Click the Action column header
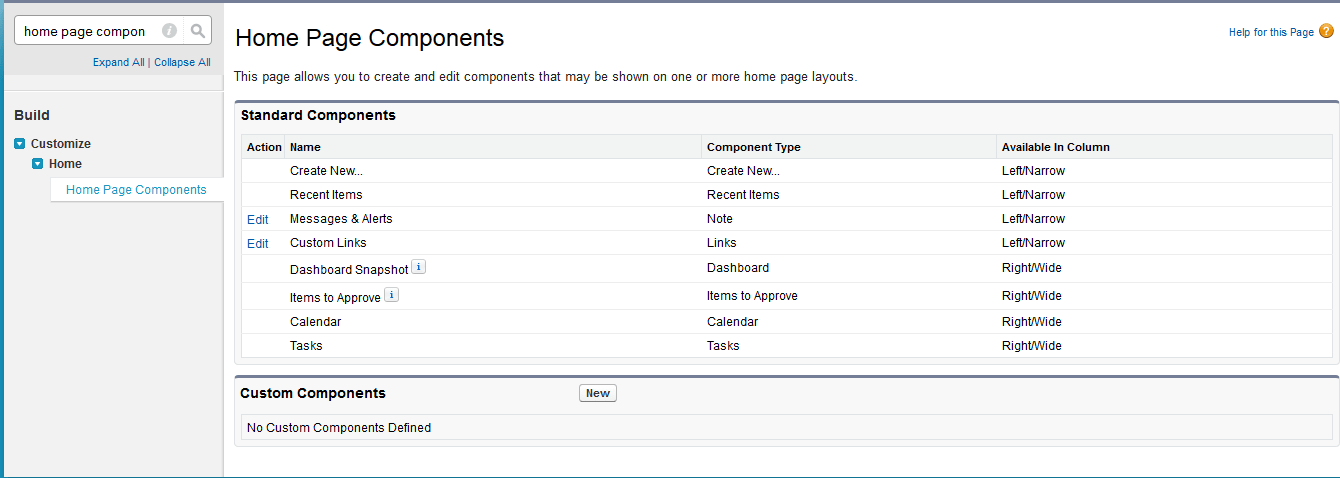The height and width of the screenshot is (478, 1340). click(x=264, y=147)
